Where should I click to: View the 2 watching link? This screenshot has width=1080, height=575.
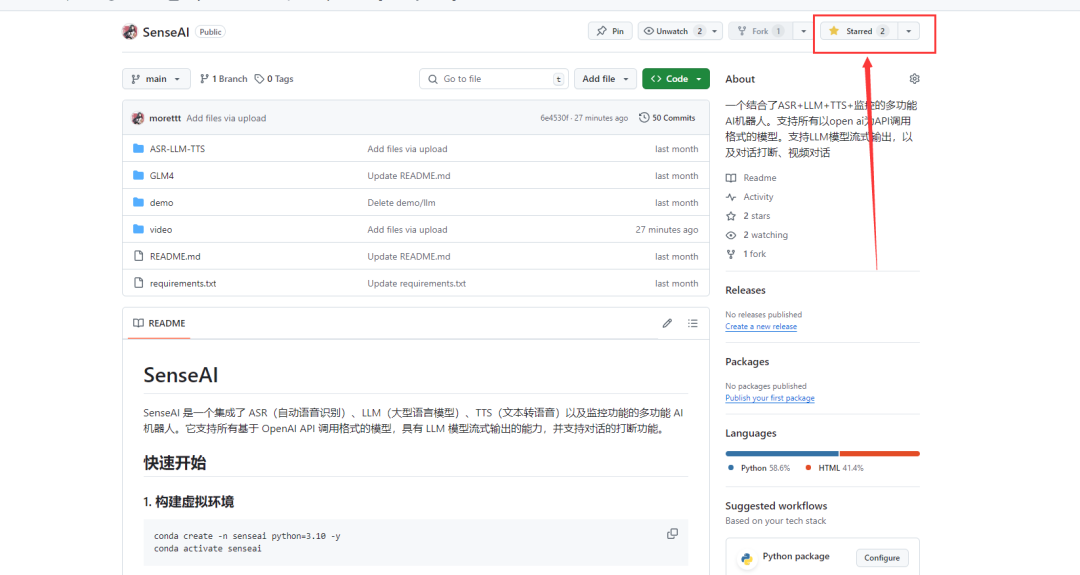pyautogui.click(x=757, y=235)
